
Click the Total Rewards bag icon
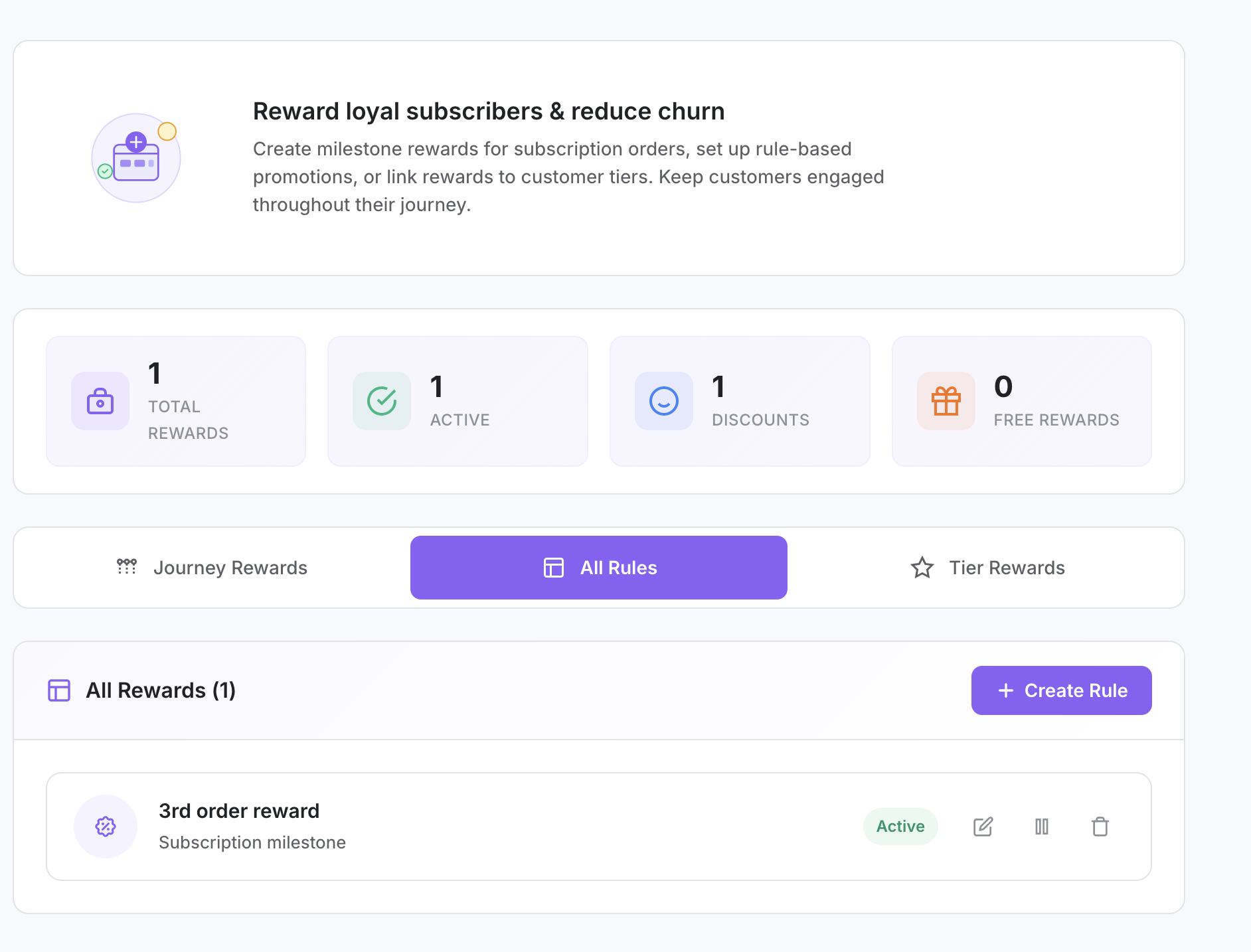click(100, 401)
